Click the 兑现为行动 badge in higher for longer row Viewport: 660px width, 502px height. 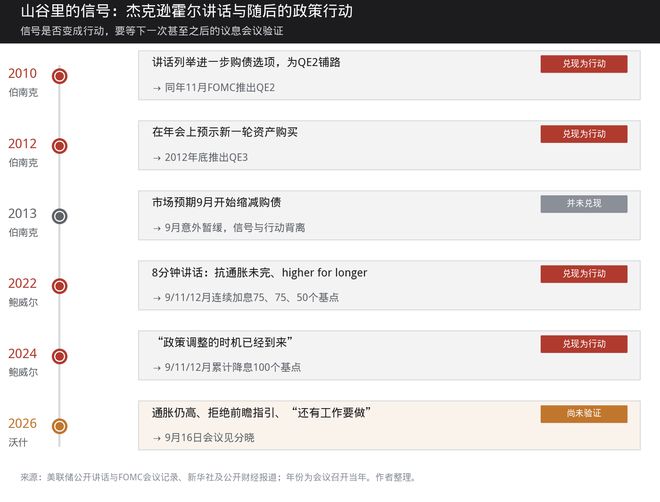(x=584, y=274)
